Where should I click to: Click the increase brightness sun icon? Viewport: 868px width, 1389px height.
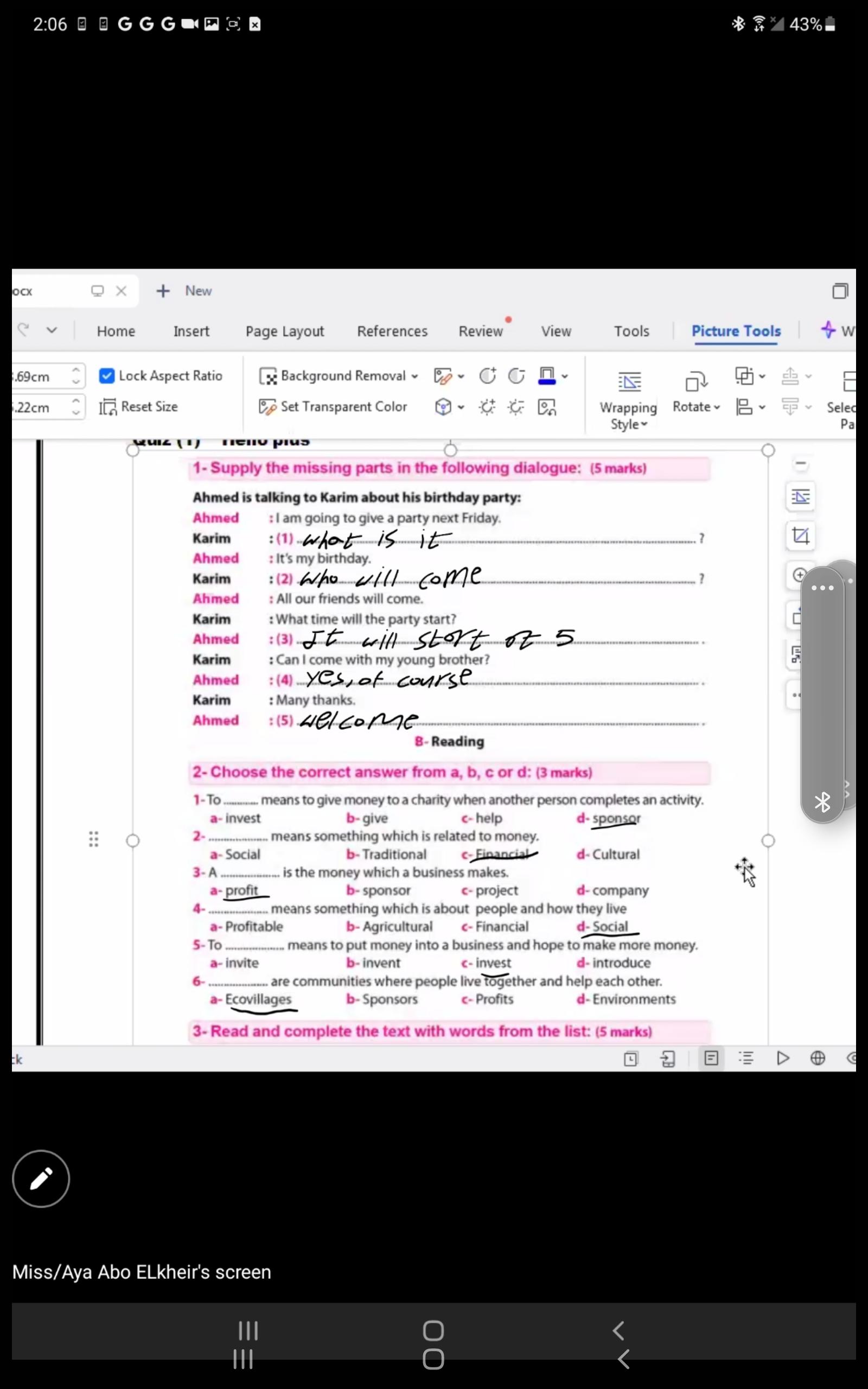point(487,407)
